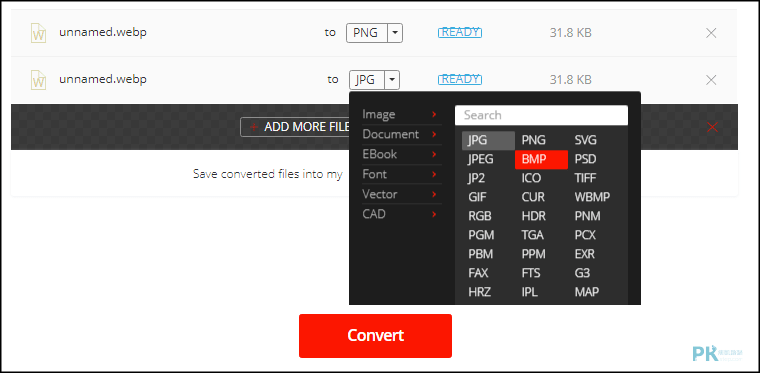The image size is (760, 373).
Task: Click unnamed.webp filename in the JPG row
Action: click(103, 79)
